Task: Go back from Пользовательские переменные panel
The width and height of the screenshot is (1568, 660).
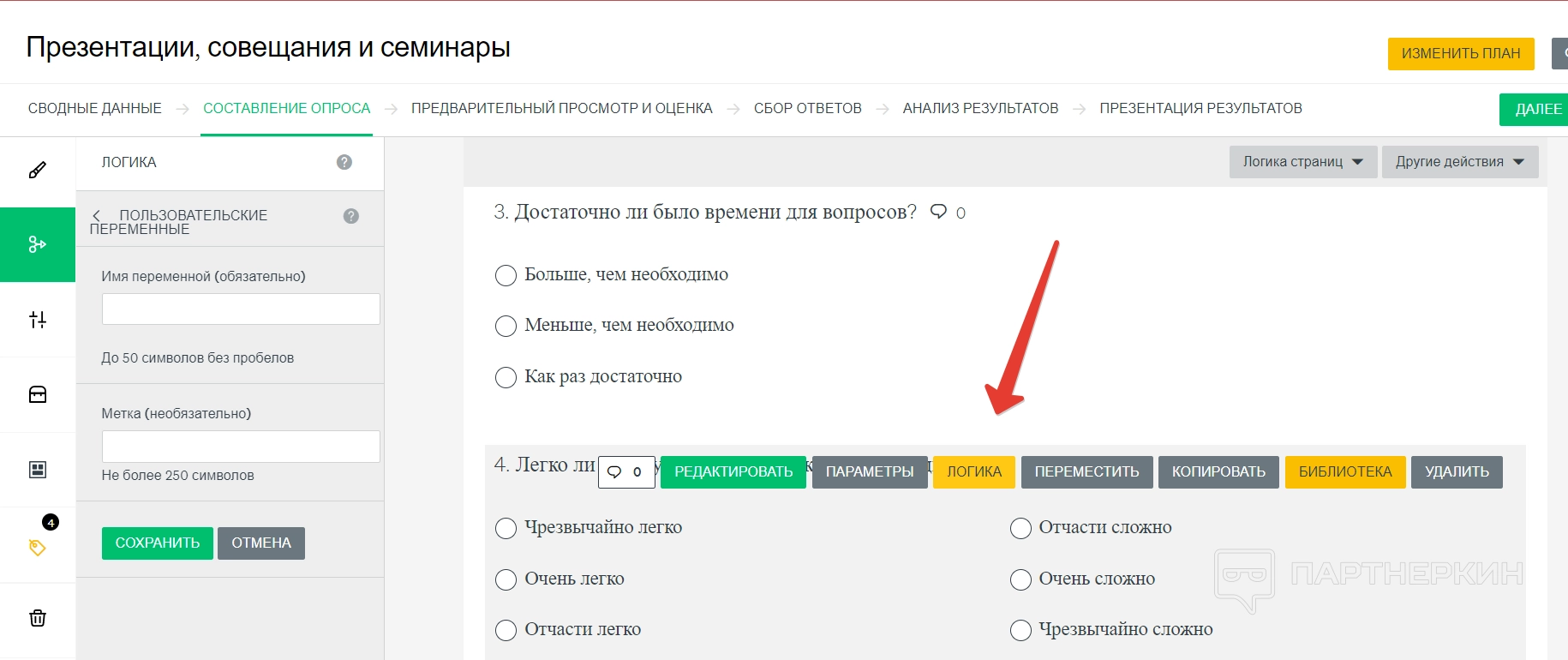Action: 97,215
